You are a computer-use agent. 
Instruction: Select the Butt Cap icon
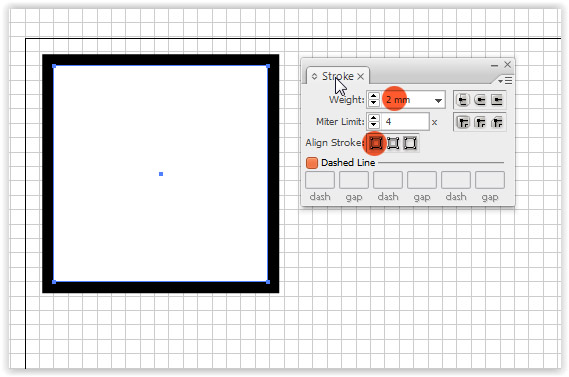(463, 100)
